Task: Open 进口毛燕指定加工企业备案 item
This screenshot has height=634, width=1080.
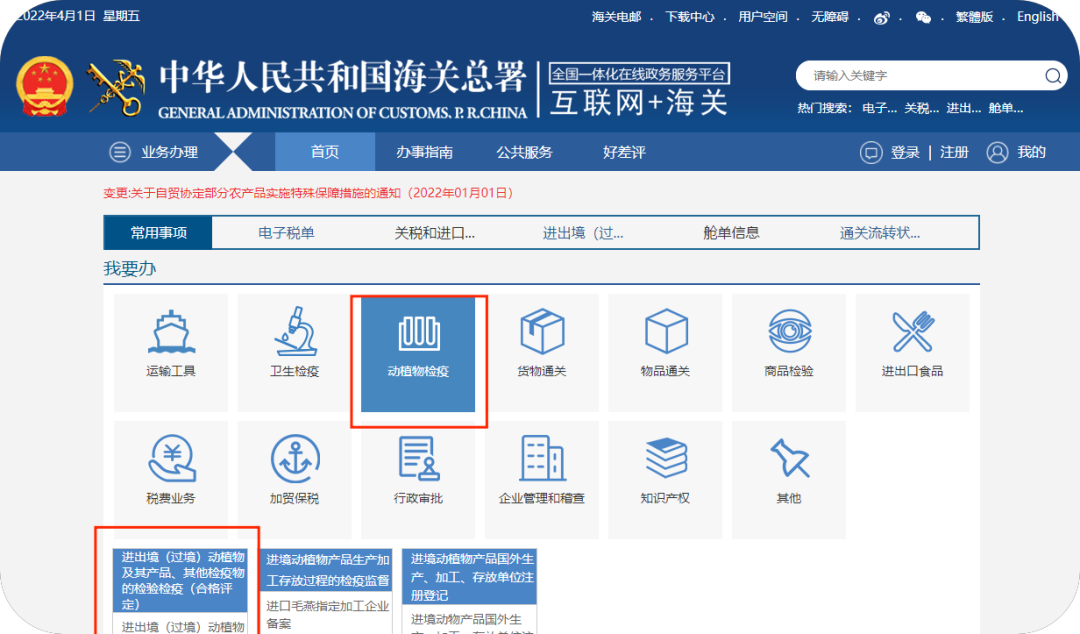Action: pyautogui.click(x=328, y=615)
